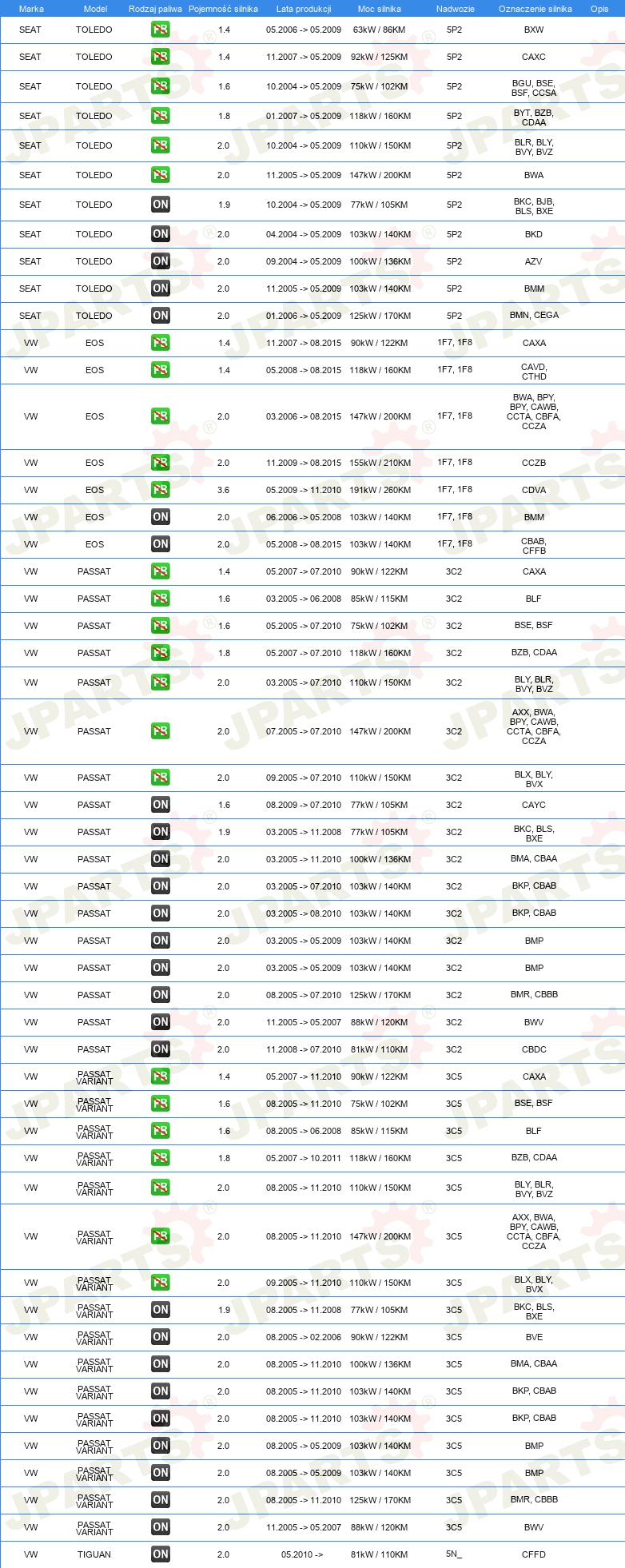Select PB icon in Passat 3C2 CAXA row
Viewport: 625px width, 1568px height.
pos(161,571)
